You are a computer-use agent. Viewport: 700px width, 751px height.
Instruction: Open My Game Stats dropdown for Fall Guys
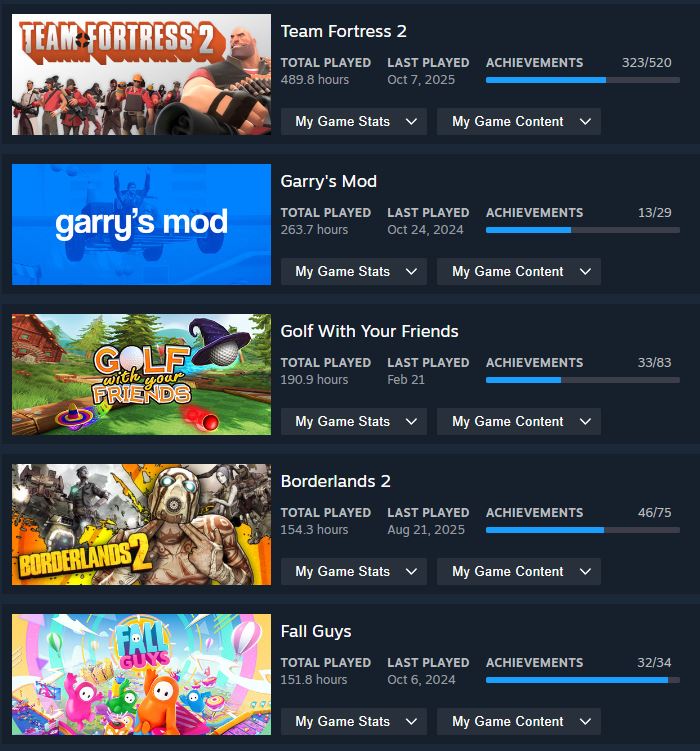[354, 721]
